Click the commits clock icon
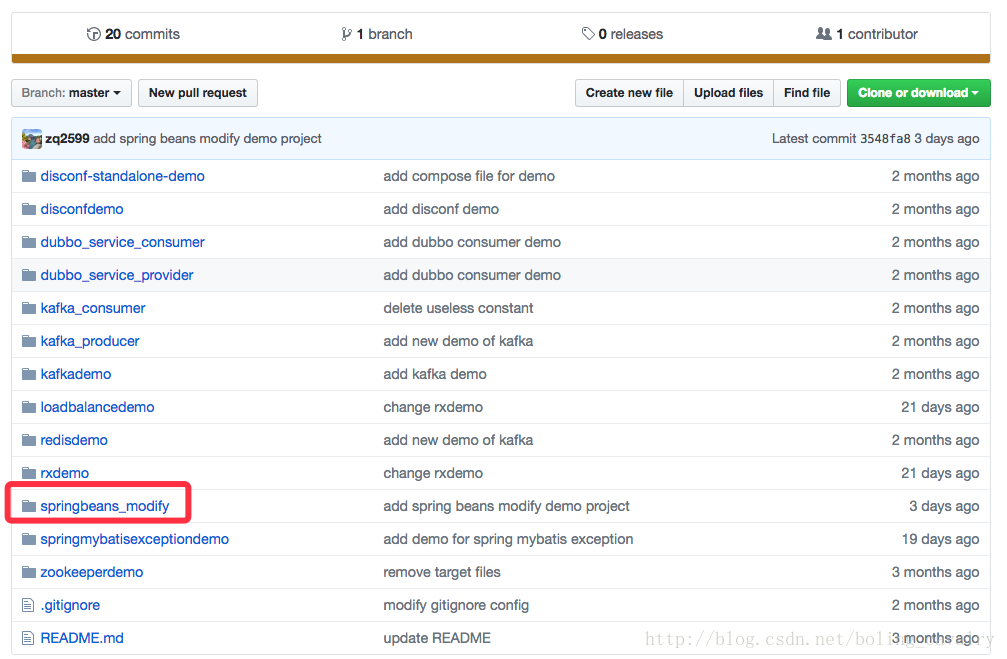The width and height of the screenshot is (1007, 659). [94, 34]
